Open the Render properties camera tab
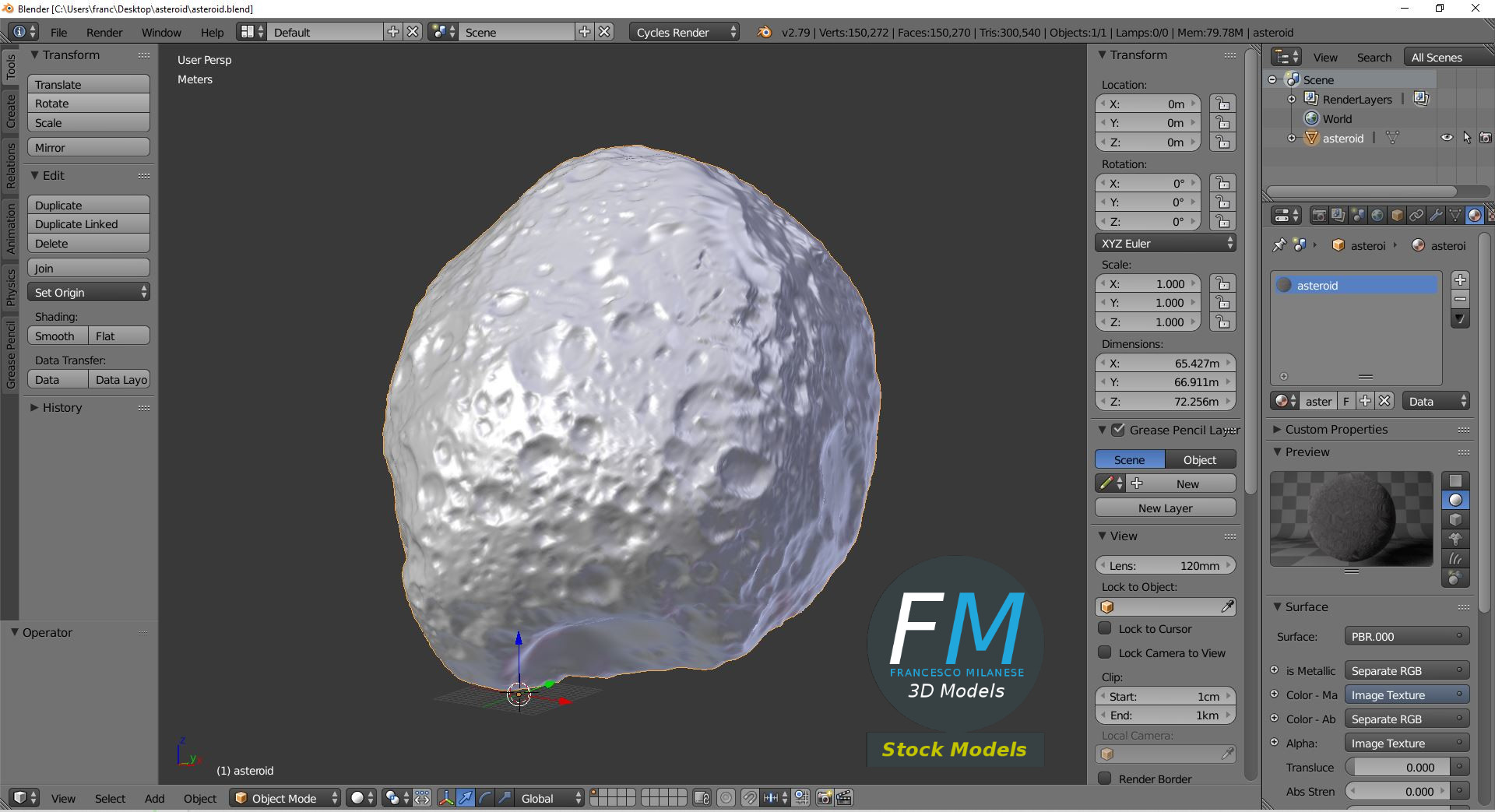This screenshot has width=1495, height=812. click(x=1319, y=216)
